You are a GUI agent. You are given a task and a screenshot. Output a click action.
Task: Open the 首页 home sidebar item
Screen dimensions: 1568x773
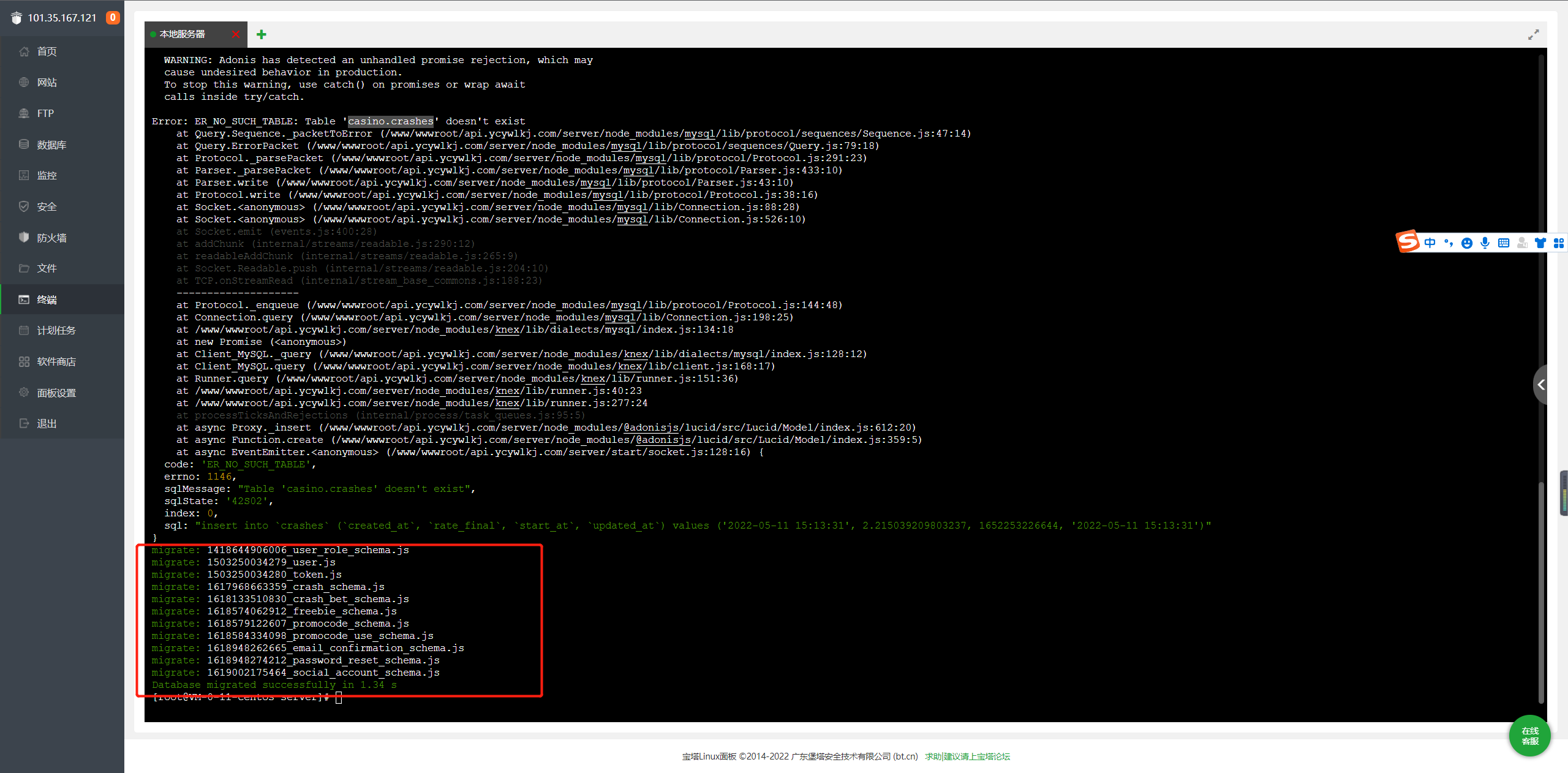coord(47,51)
